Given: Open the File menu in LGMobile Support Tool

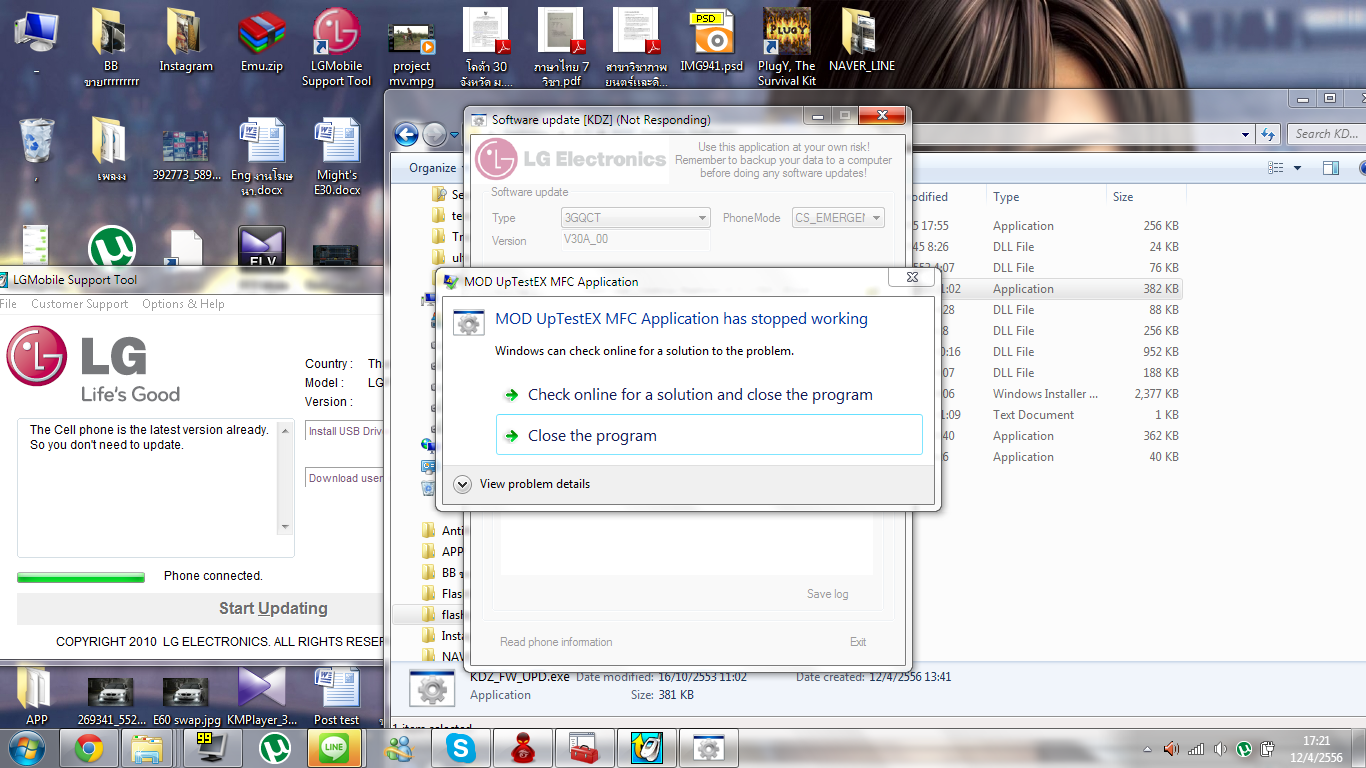Looking at the screenshot, I should coord(8,304).
